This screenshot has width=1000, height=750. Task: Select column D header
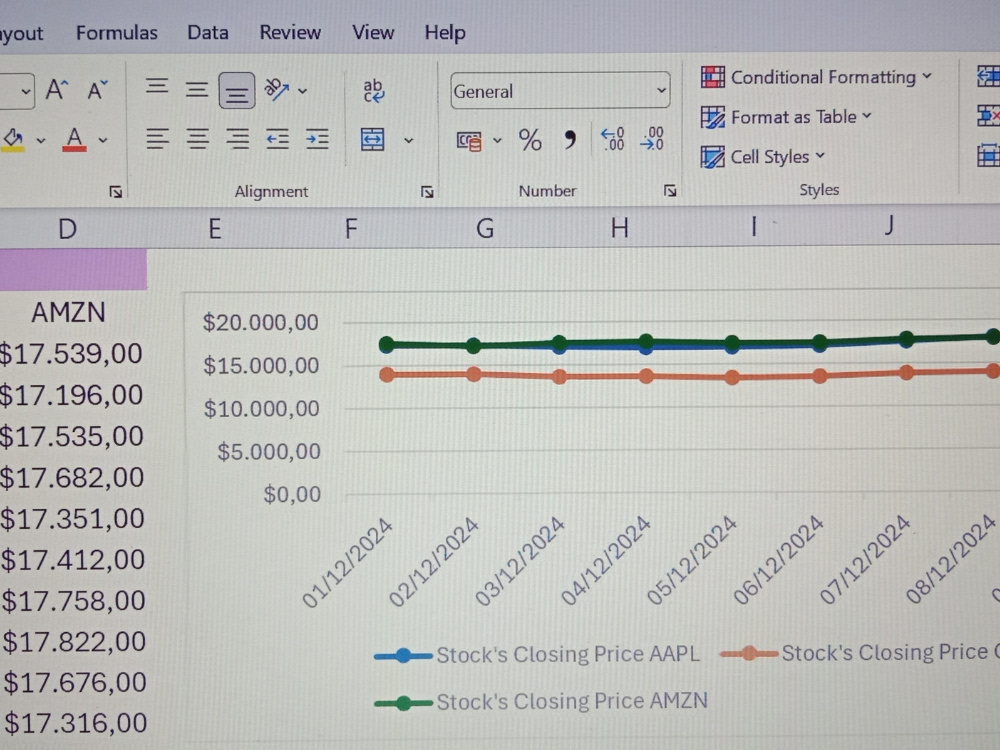tap(68, 228)
